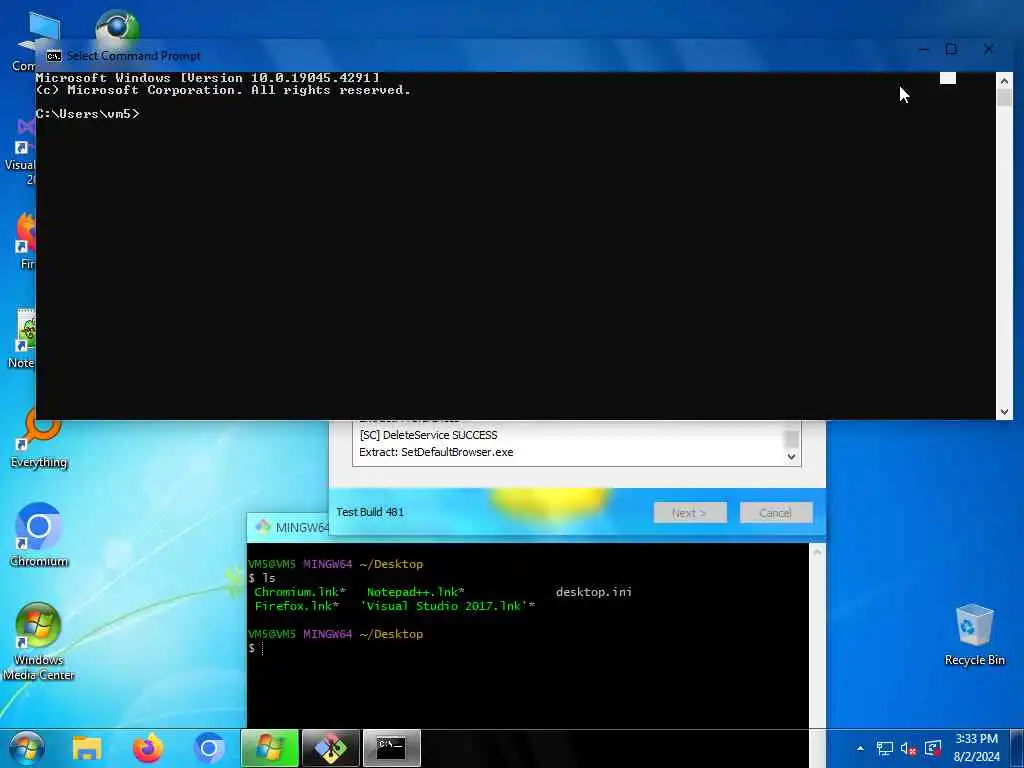
Task: Switch to the Git Bash taskbar item
Action: pos(330,748)
